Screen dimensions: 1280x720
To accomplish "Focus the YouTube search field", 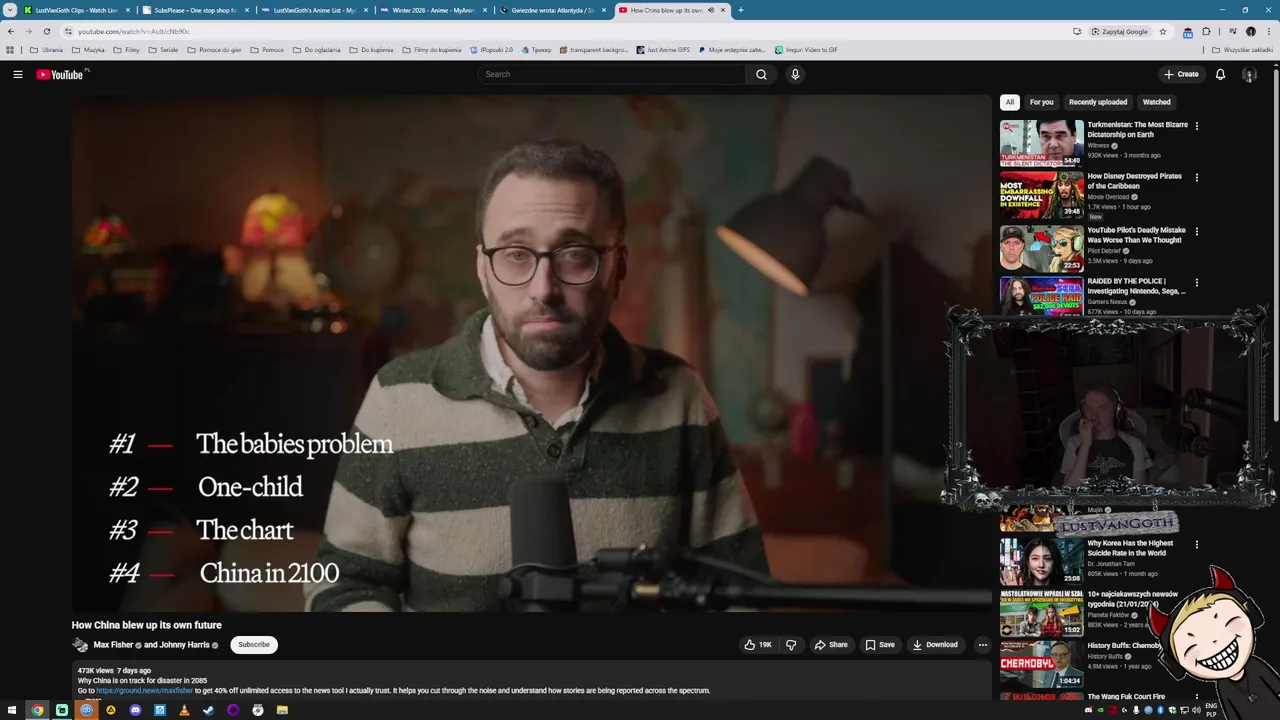I will coord(611,74).
